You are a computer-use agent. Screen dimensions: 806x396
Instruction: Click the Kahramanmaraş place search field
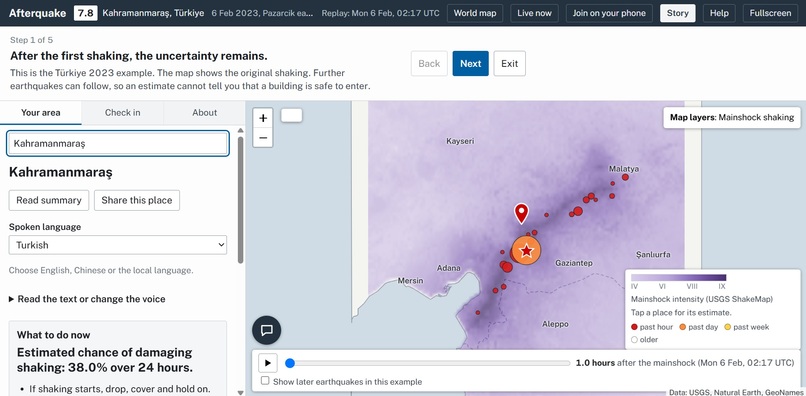118,143
